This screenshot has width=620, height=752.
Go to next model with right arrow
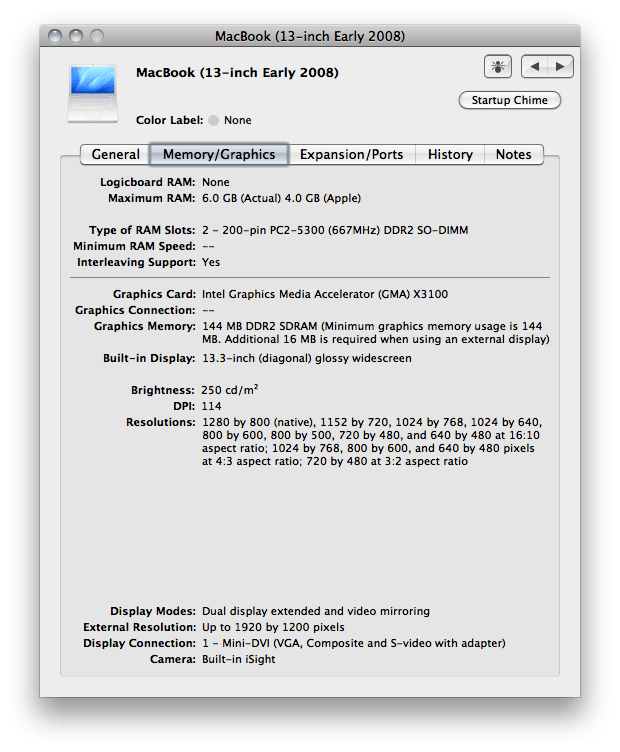coord(560,66)
